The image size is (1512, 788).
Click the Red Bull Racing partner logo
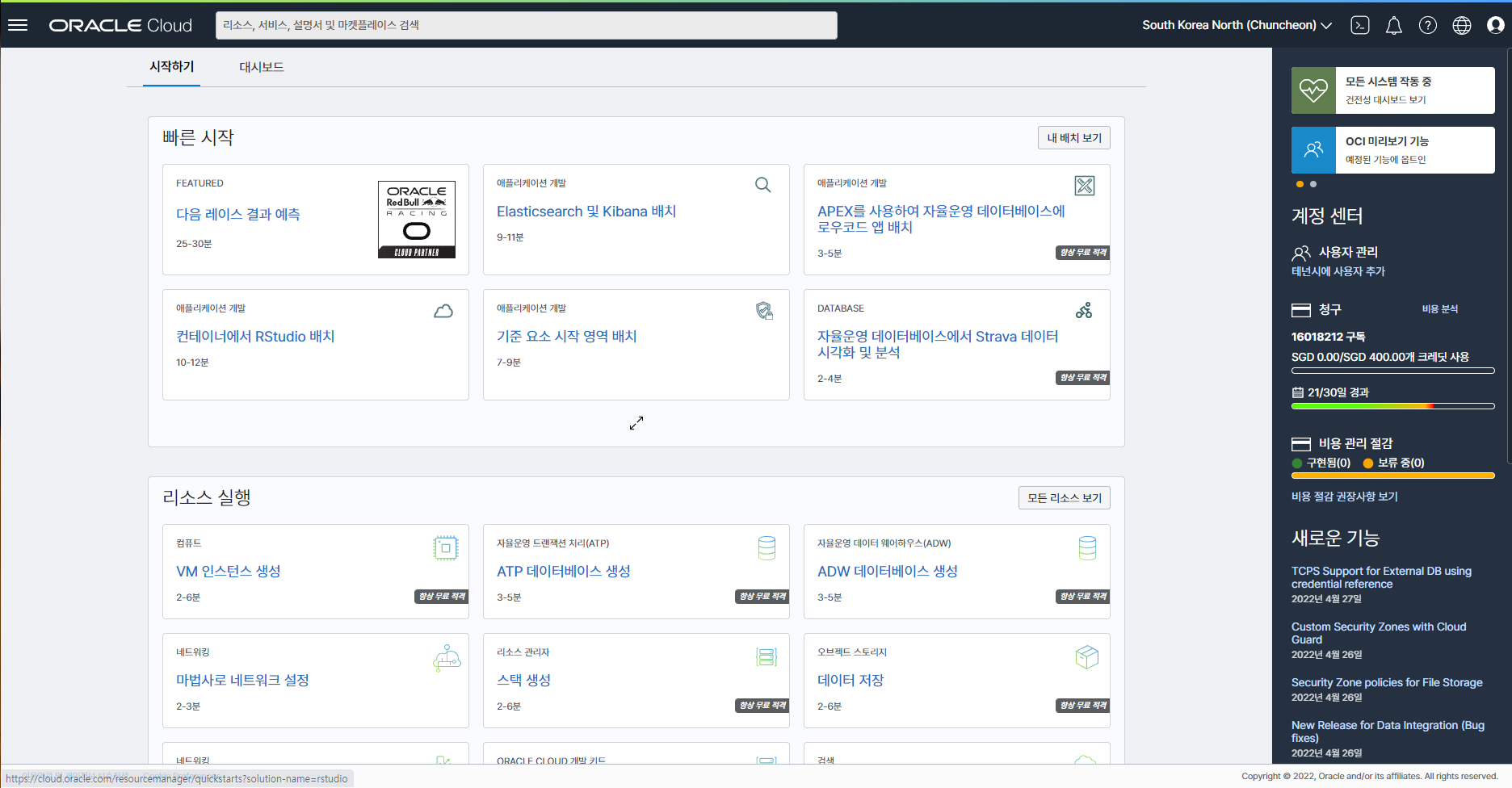tap(417, 220)
